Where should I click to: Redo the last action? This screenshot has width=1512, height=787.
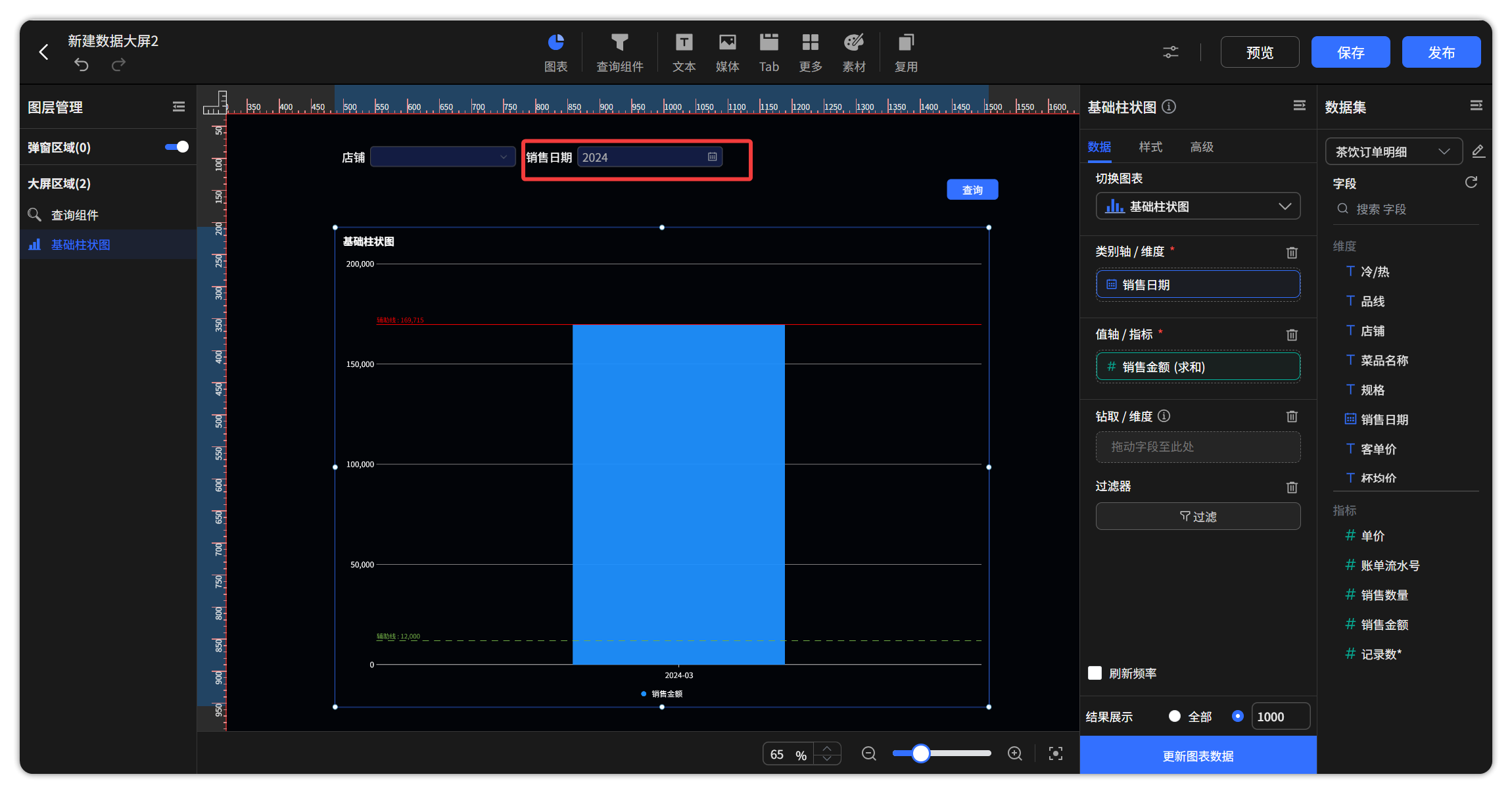point(118,64)
